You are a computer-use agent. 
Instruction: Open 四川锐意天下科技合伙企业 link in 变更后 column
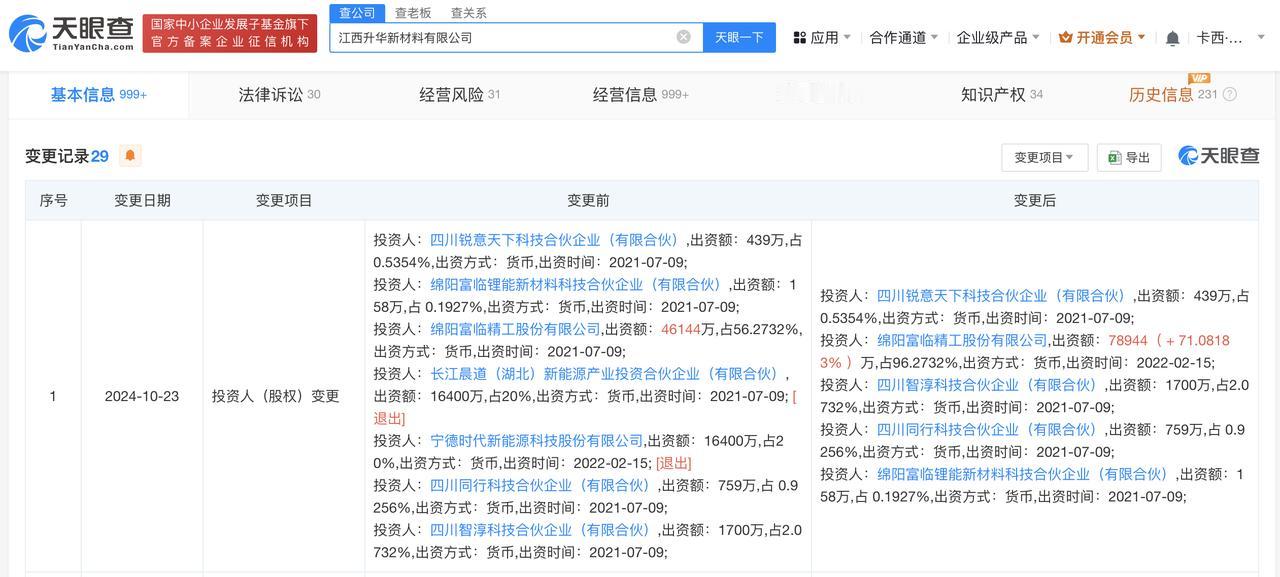1001,296
